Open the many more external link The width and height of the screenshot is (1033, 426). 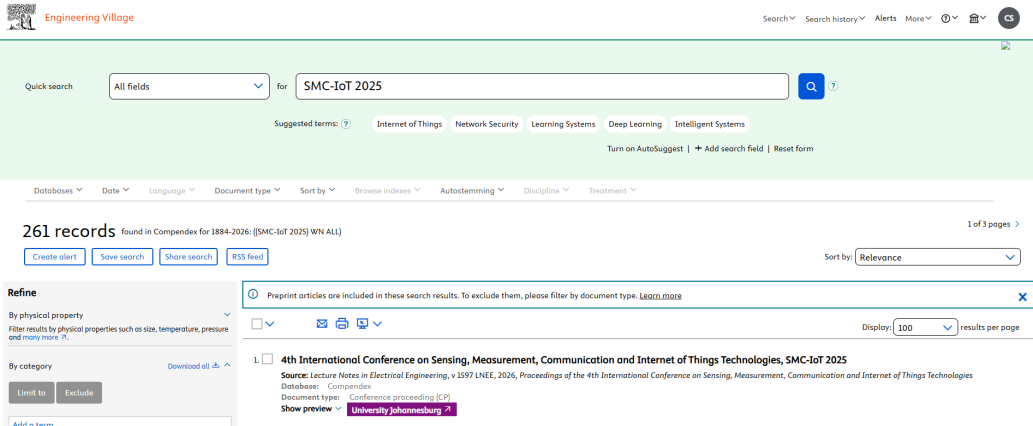coord(45,337)
